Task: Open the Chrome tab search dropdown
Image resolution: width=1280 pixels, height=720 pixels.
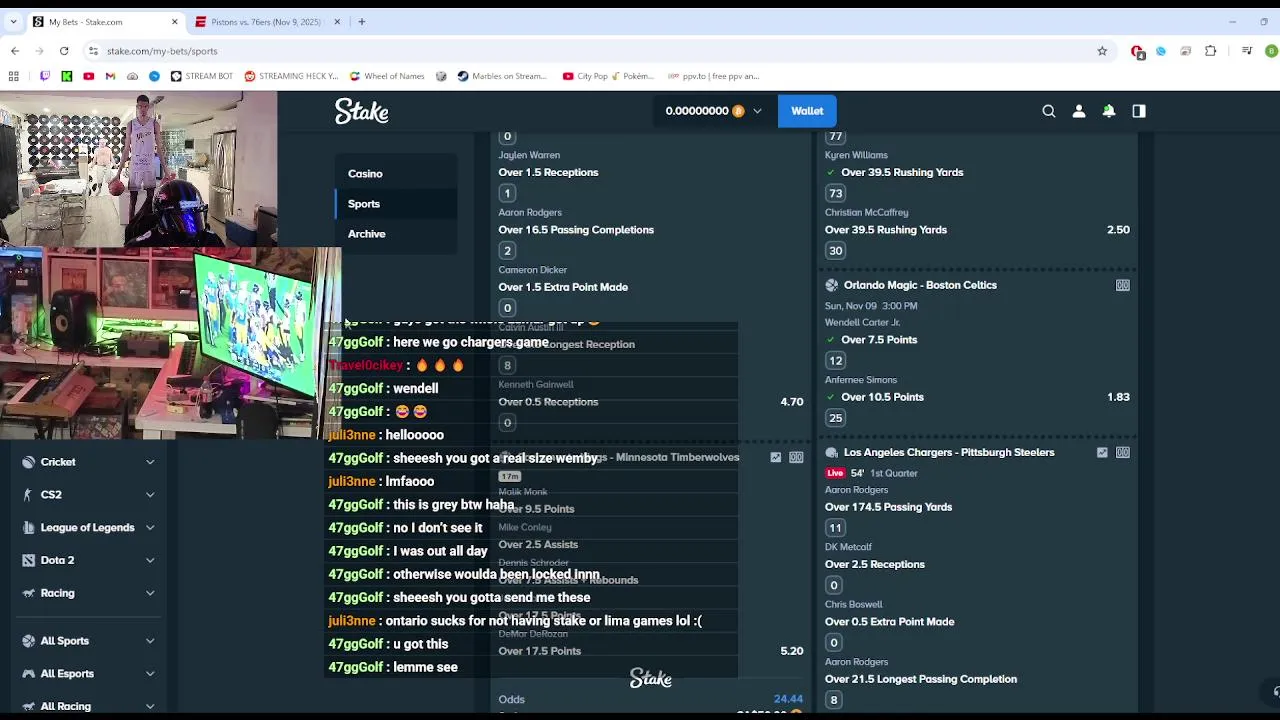Action: (x=13, y=21)
